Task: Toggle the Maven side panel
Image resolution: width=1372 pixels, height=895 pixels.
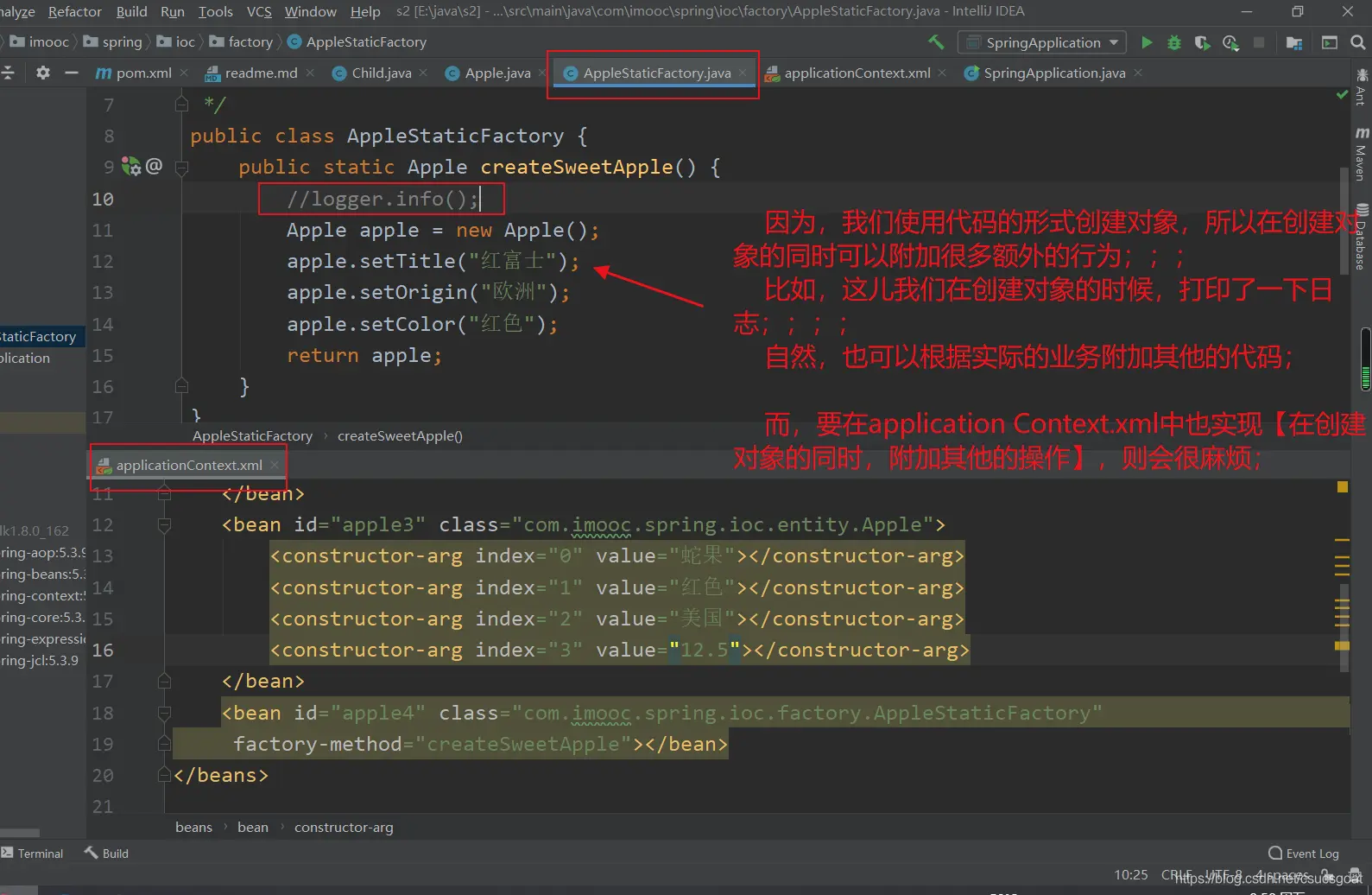Action: pos(1361,154)
